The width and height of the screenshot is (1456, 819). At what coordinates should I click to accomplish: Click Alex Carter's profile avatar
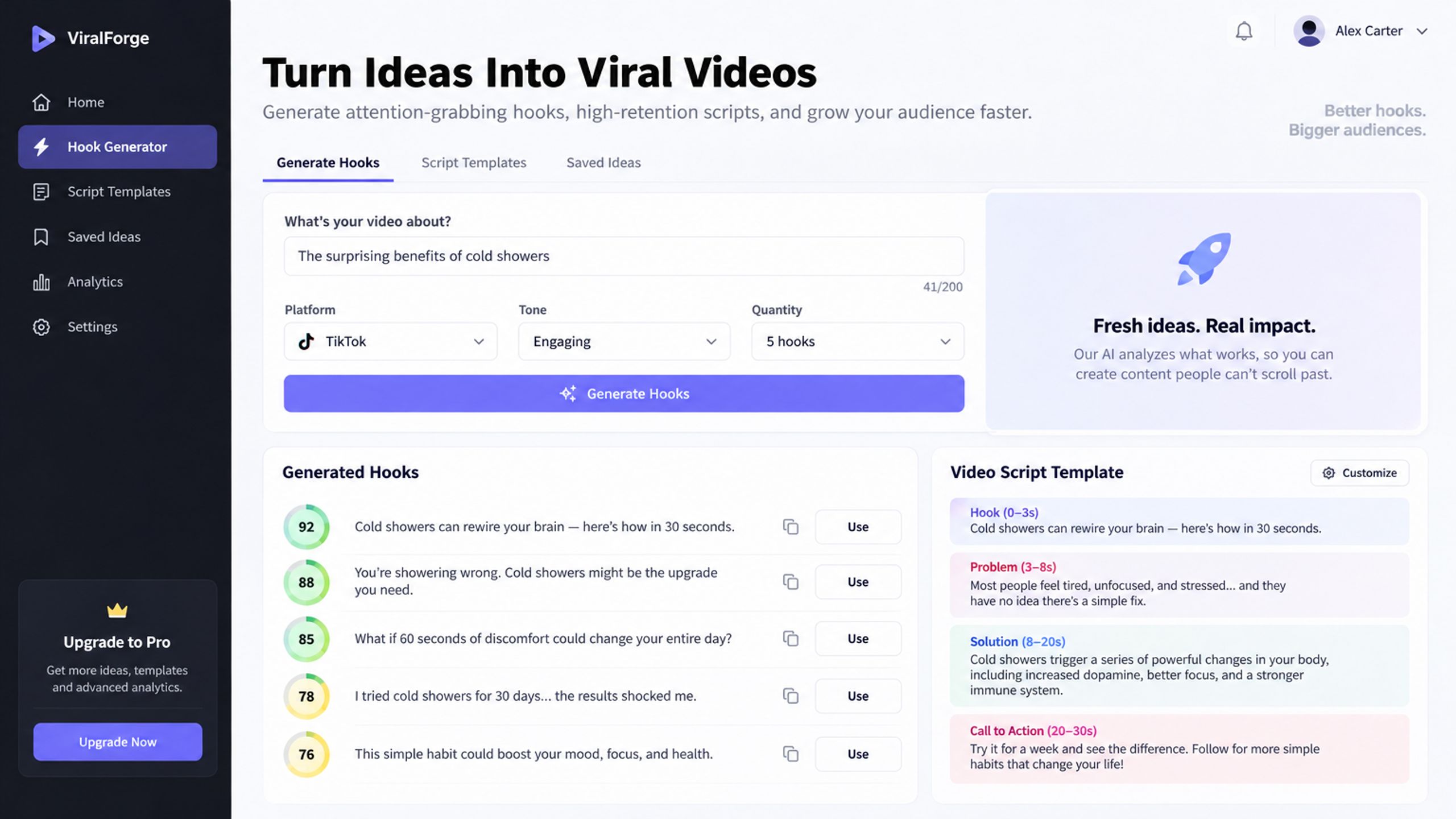coord(1309,31)
